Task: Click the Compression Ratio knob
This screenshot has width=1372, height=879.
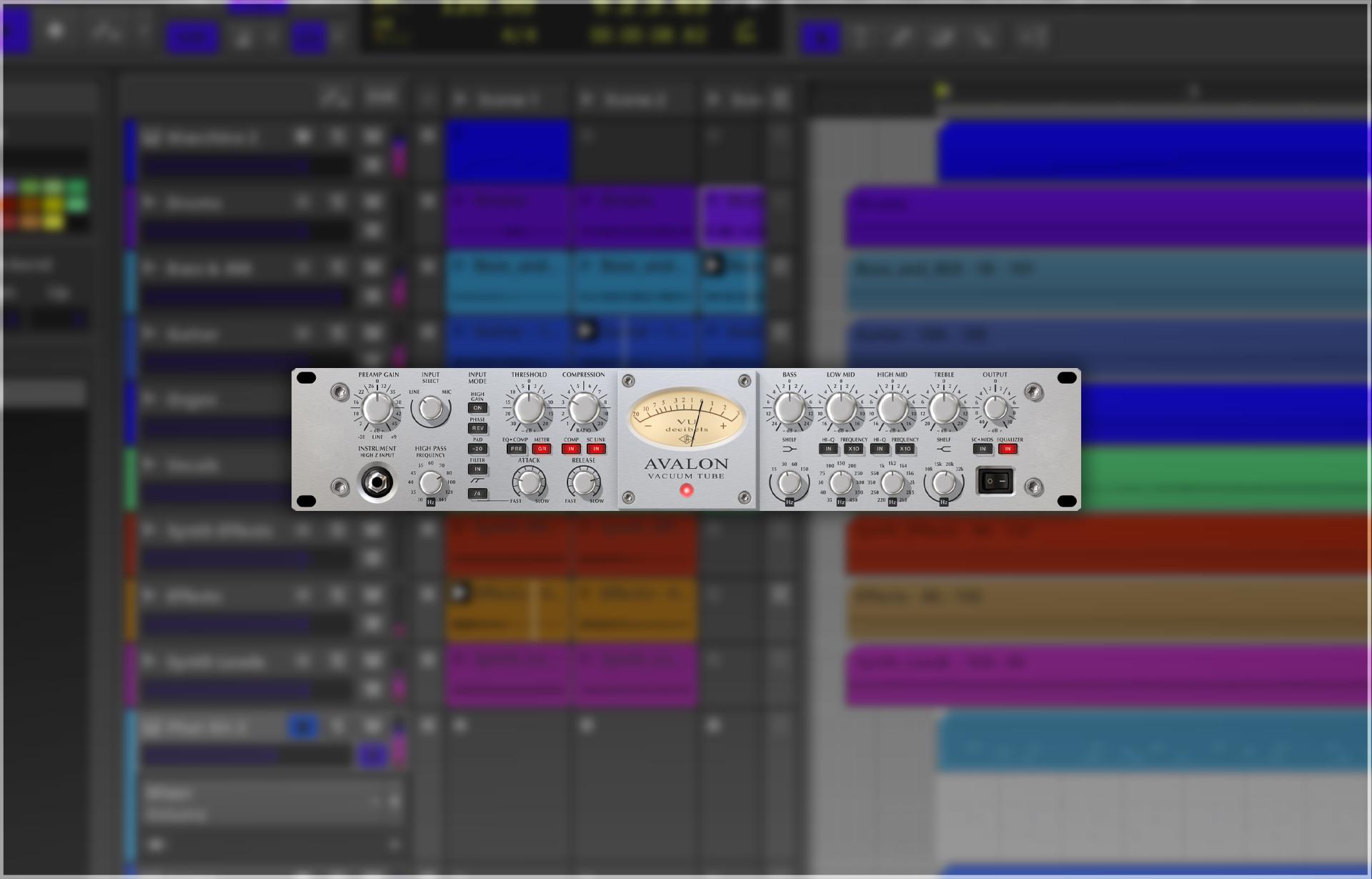Action: point(584,409)
